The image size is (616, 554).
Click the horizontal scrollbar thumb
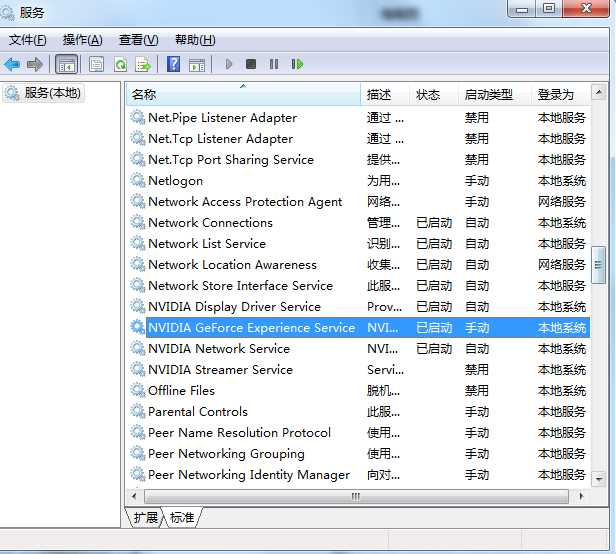click(x=356, y=496)
